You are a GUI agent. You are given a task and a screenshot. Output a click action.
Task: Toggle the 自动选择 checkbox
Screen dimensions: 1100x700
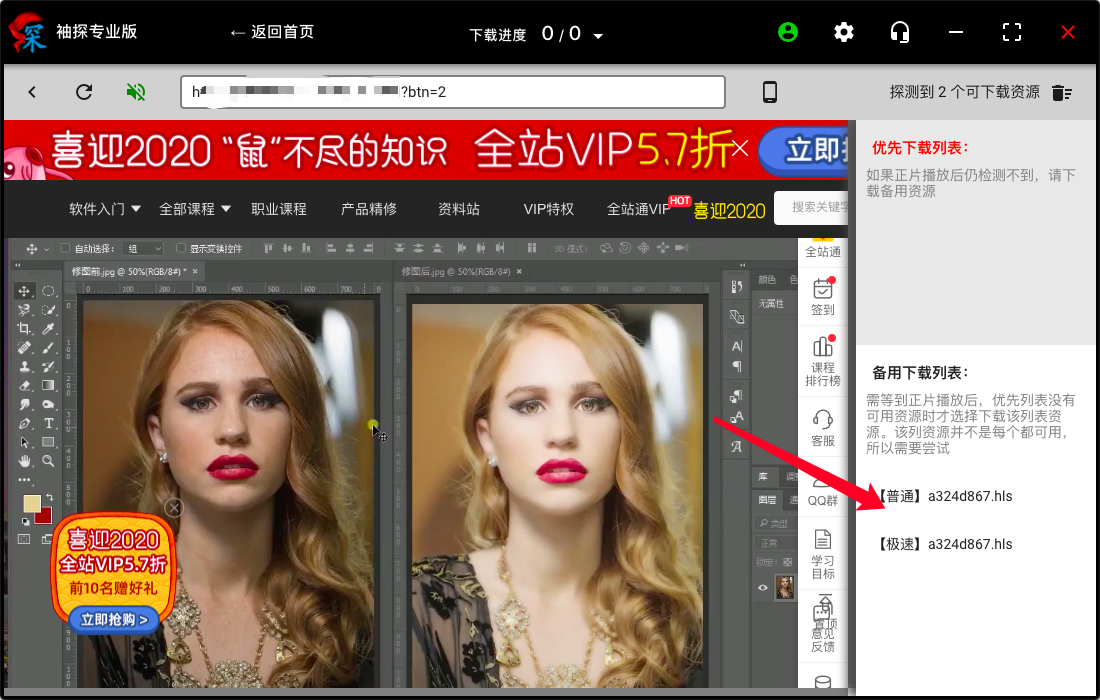[x=65, y=248]
